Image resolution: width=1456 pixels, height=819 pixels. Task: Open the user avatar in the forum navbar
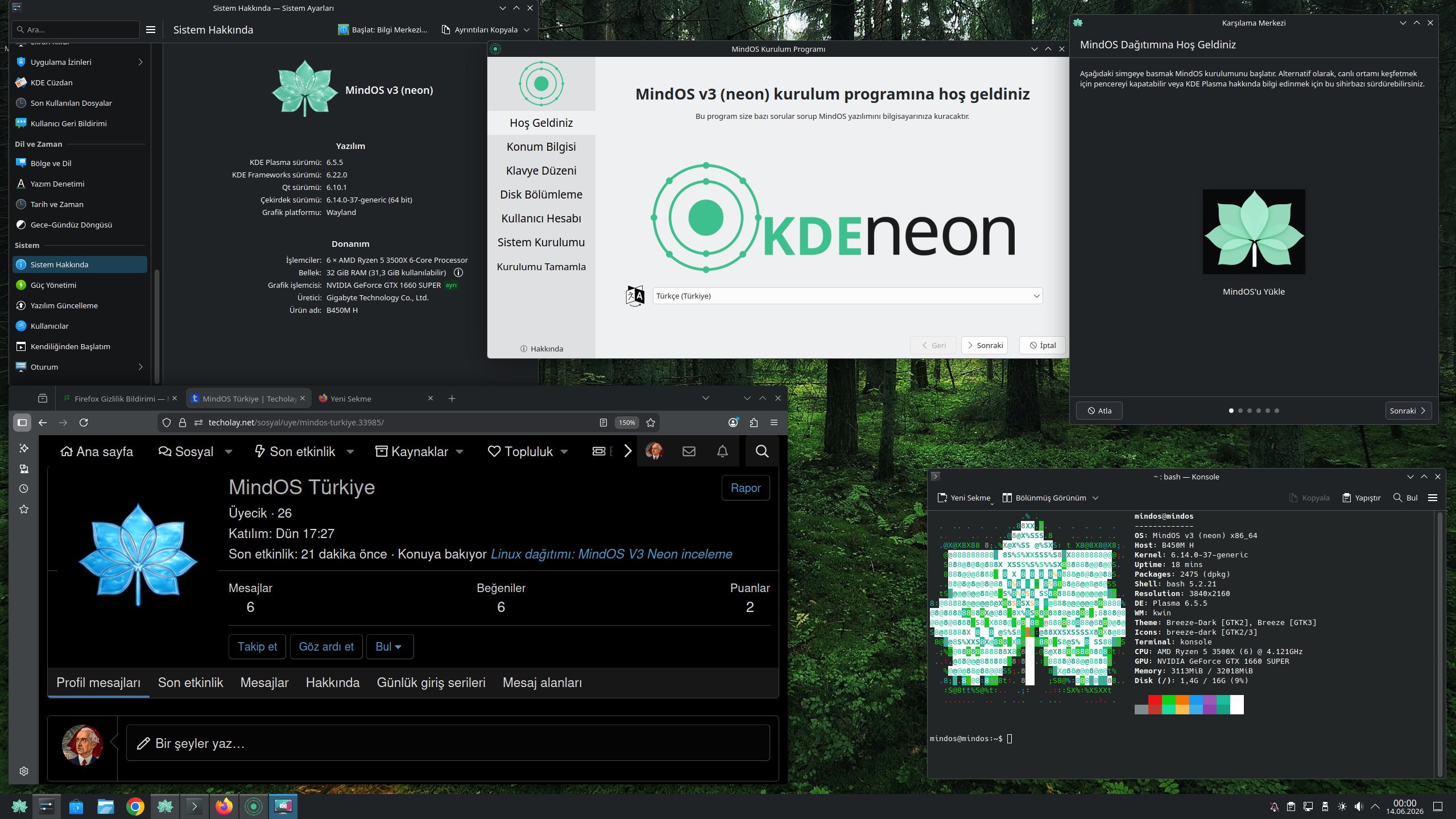tap(655, 452)
